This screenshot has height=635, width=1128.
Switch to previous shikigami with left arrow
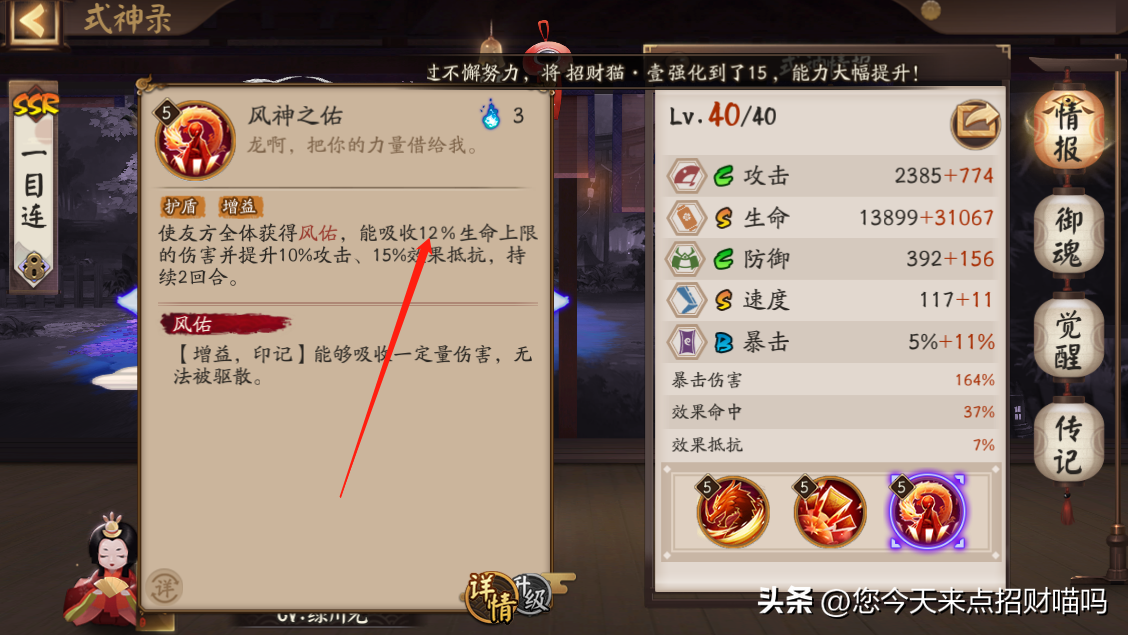coord(127,301)
